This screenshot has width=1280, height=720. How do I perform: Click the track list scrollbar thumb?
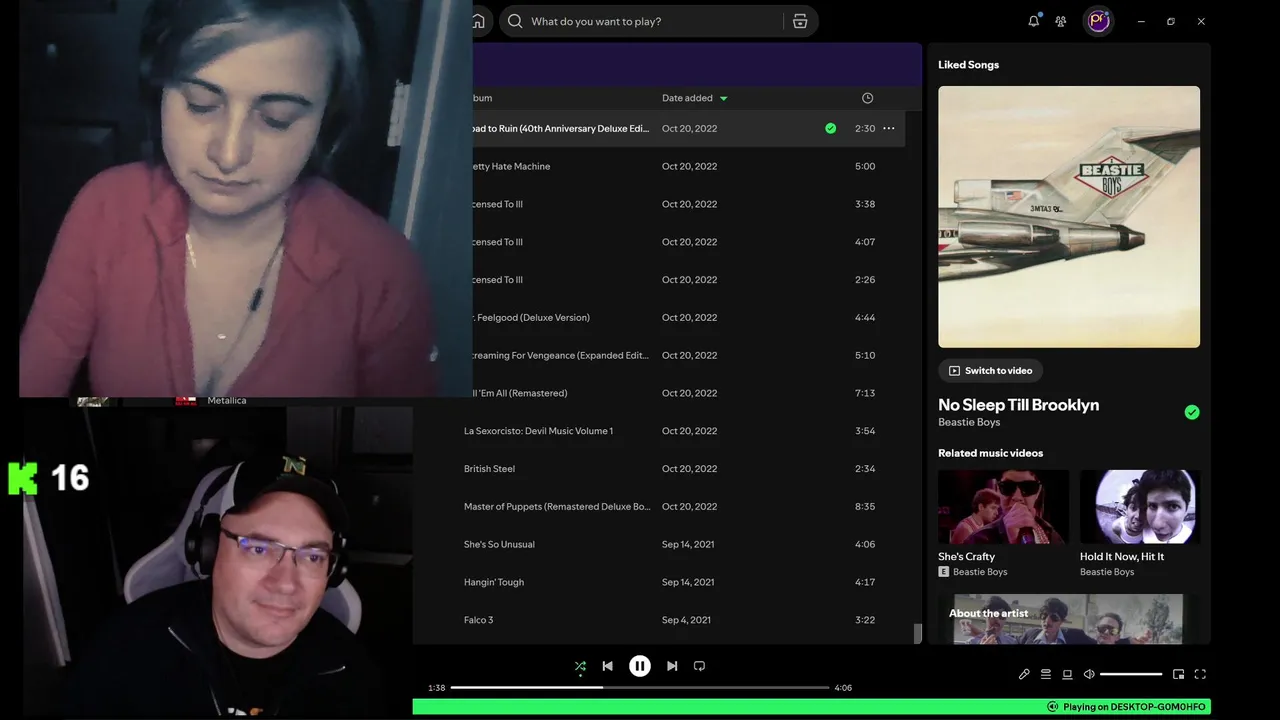(x=917, y=633)
